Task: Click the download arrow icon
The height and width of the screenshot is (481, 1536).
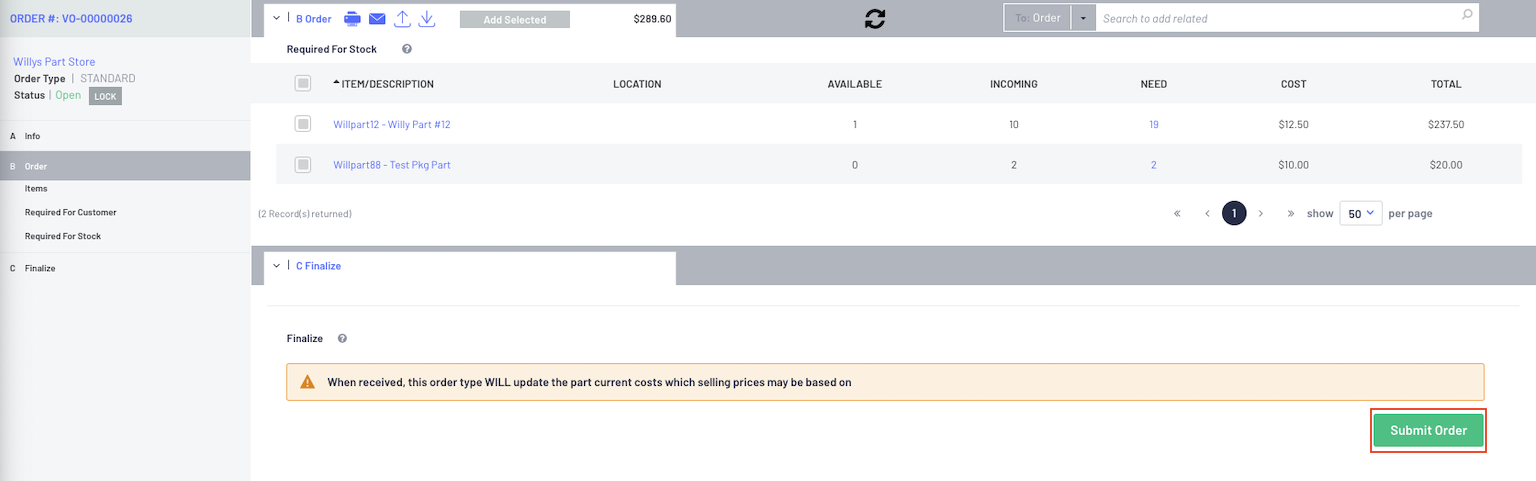Action: 427,19
